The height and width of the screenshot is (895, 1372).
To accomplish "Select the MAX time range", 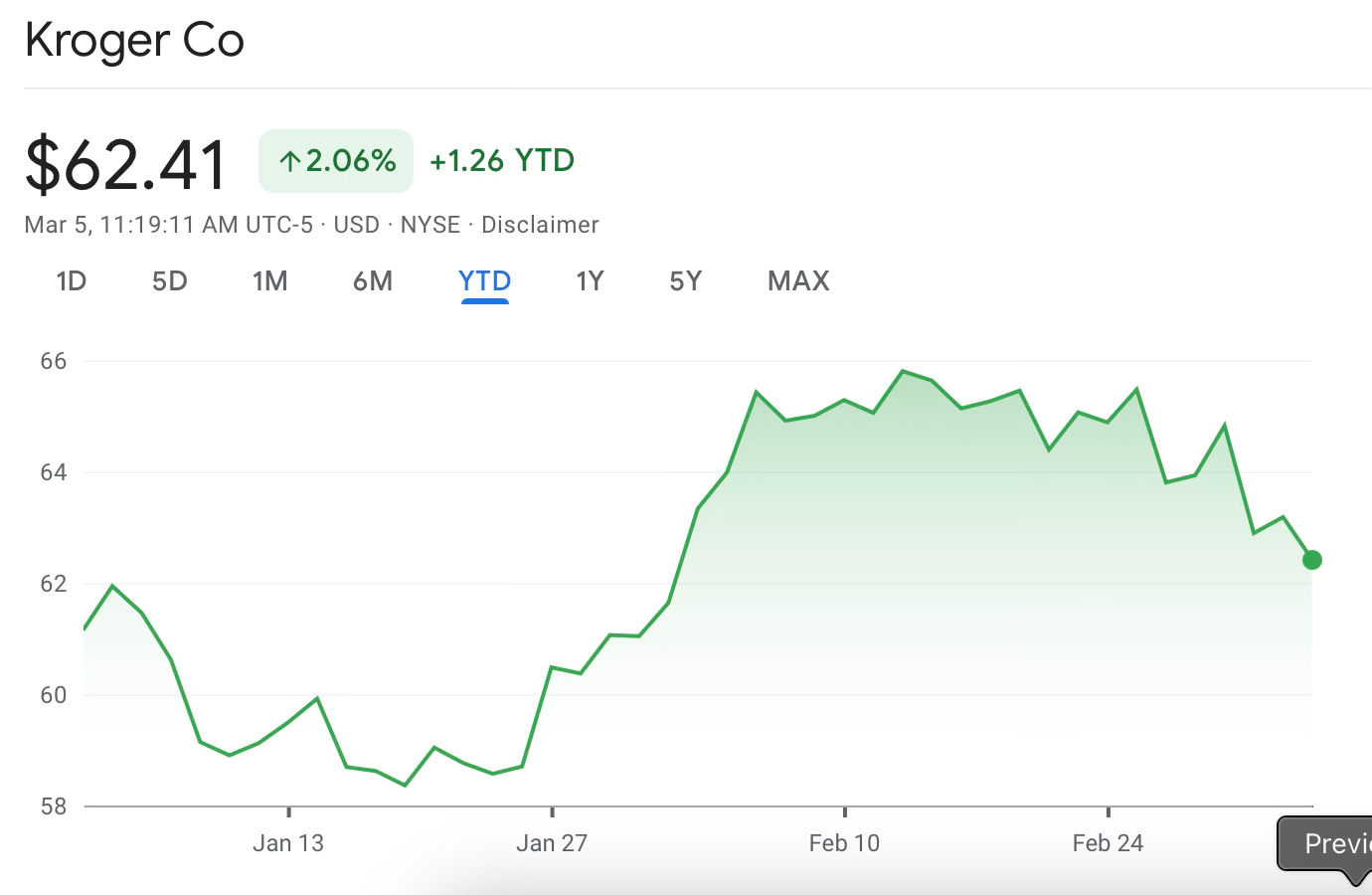I will (798, 281).
